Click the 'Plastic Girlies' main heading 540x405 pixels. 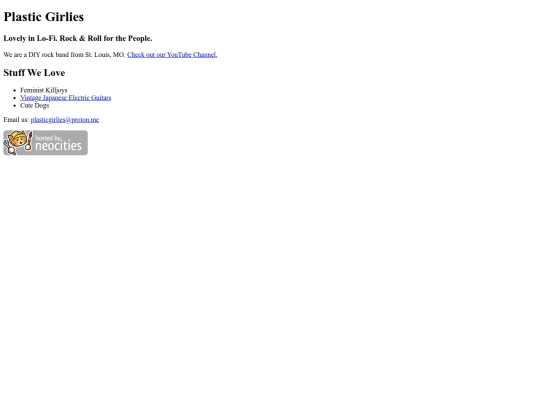[x=43, y=17]
